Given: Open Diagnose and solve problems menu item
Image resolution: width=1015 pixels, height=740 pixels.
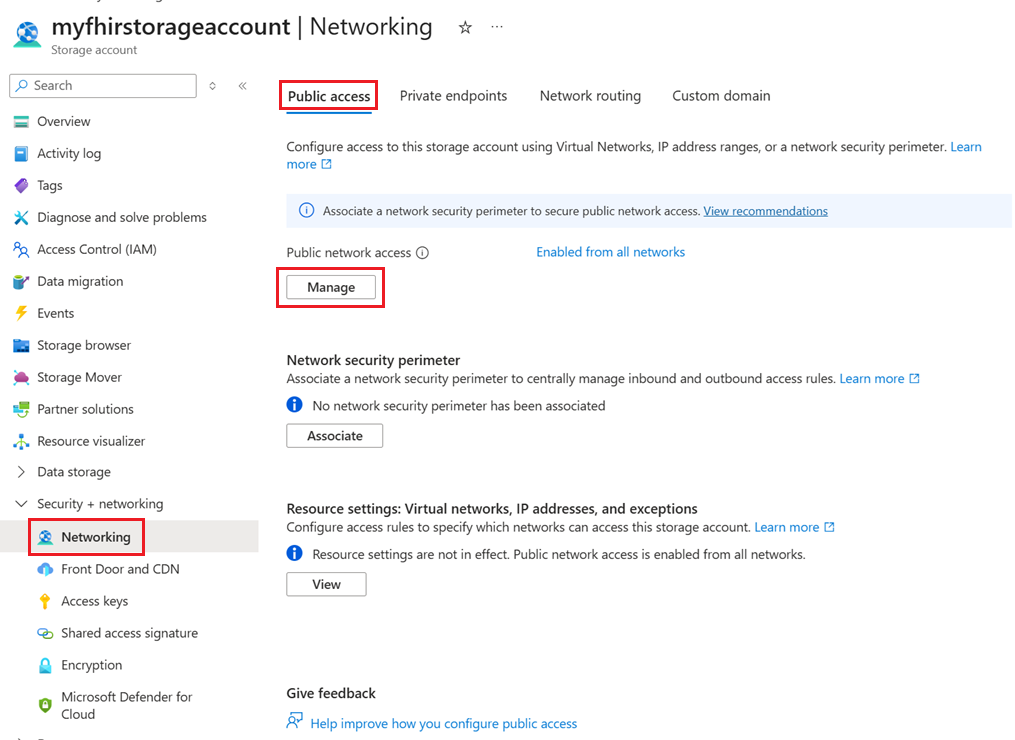Looking at the screenshot, I should (x=122, y=218).
